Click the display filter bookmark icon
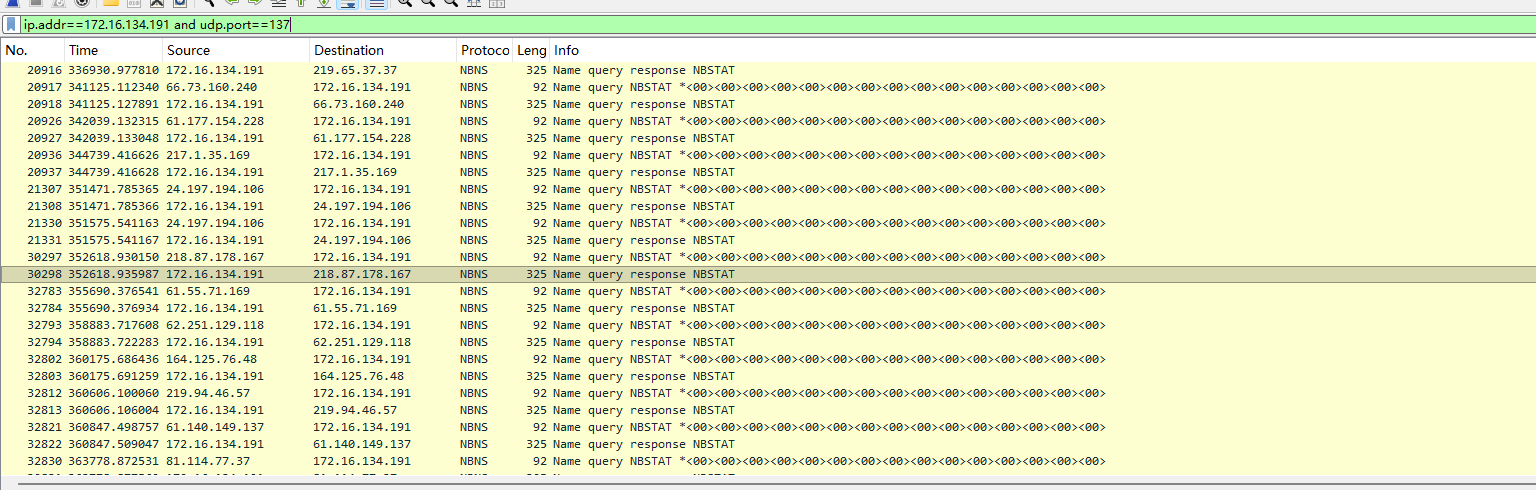1536x490 pixels. (10, 24)
